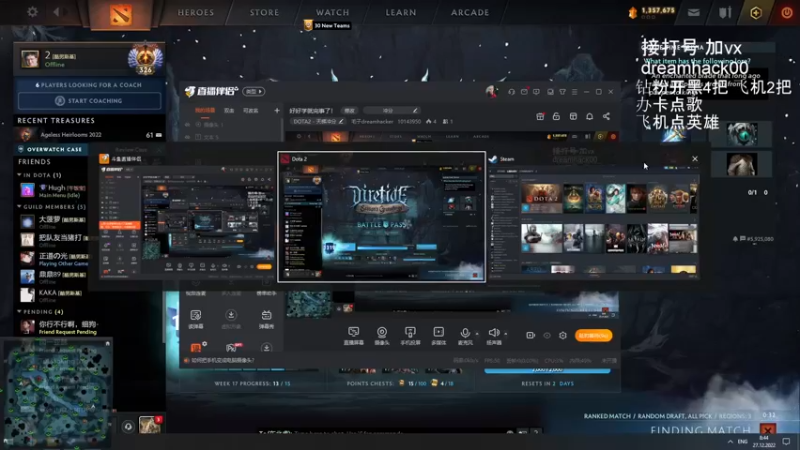
Task: Click the Dota 2 back arrow
Action: tap(57, 11)
